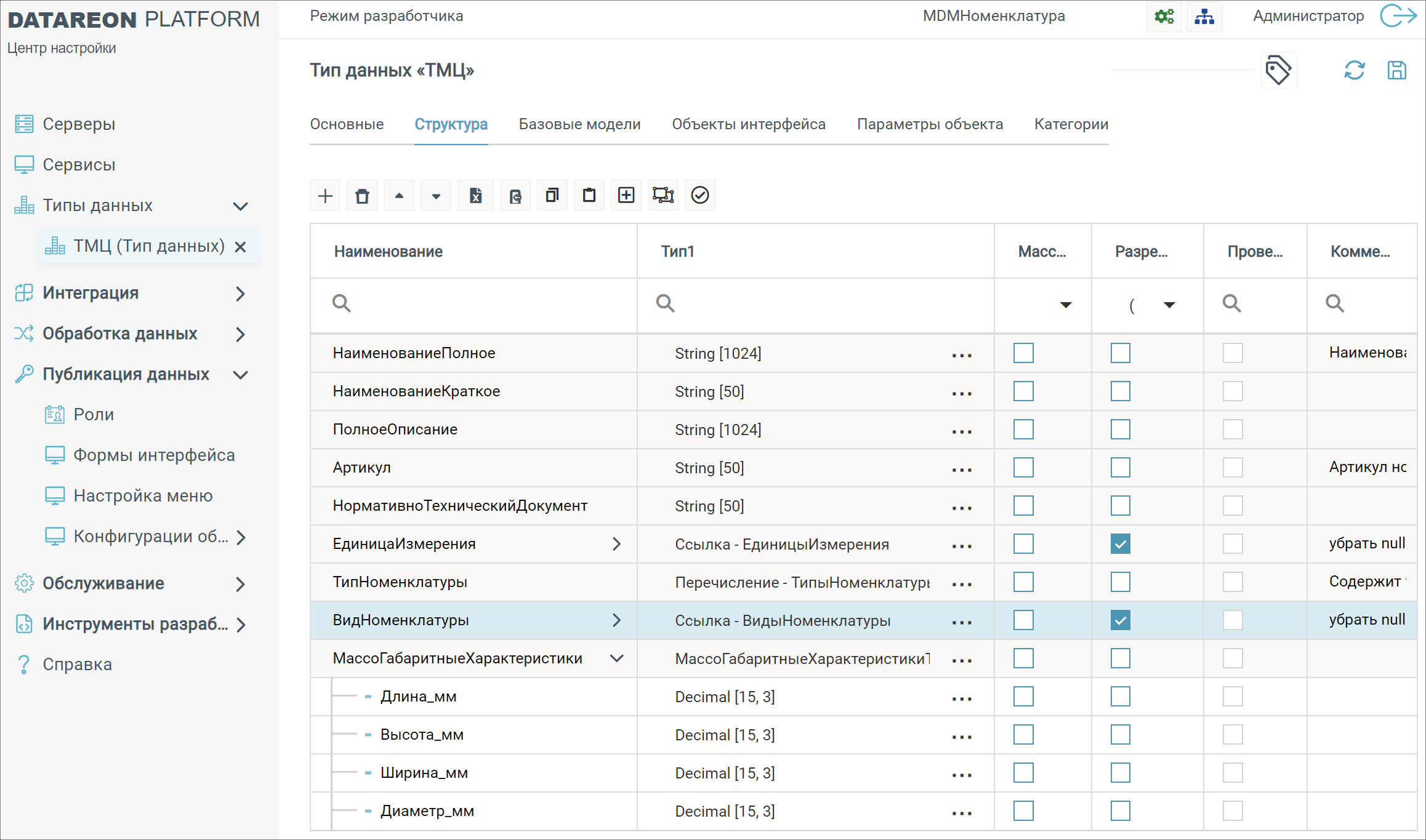1426x840 pixels.
Task: Click the add row plus icon
Action: (325, 196)
